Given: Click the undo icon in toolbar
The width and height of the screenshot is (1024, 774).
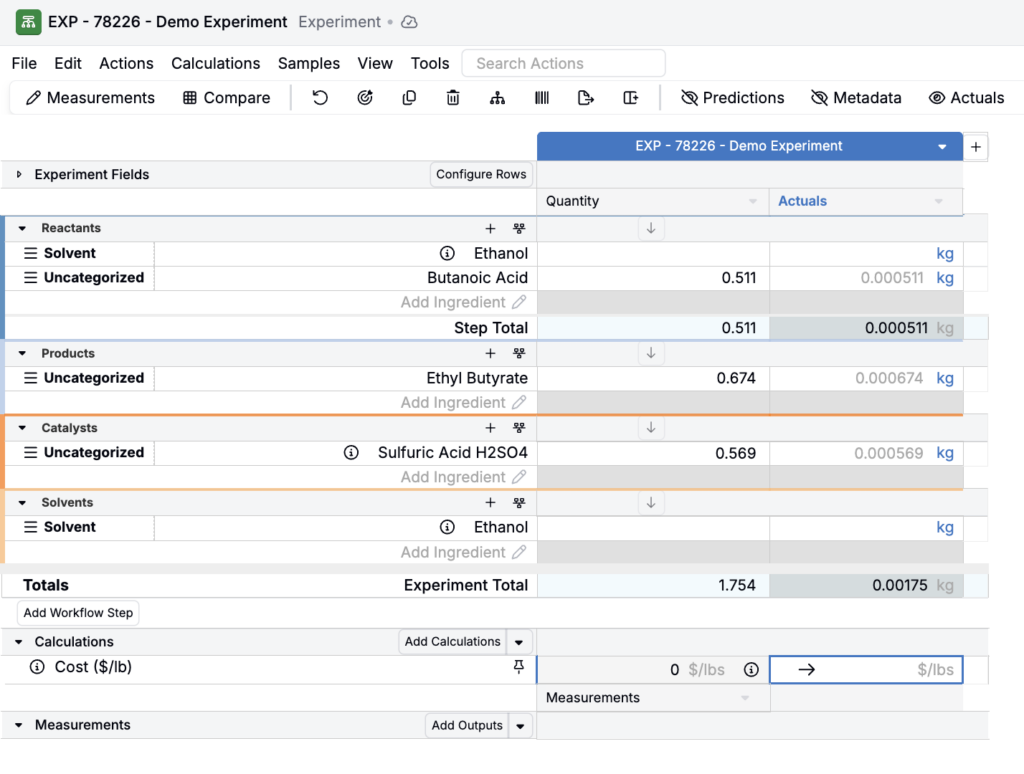Looking at the screenshot, I should [320, 98].
